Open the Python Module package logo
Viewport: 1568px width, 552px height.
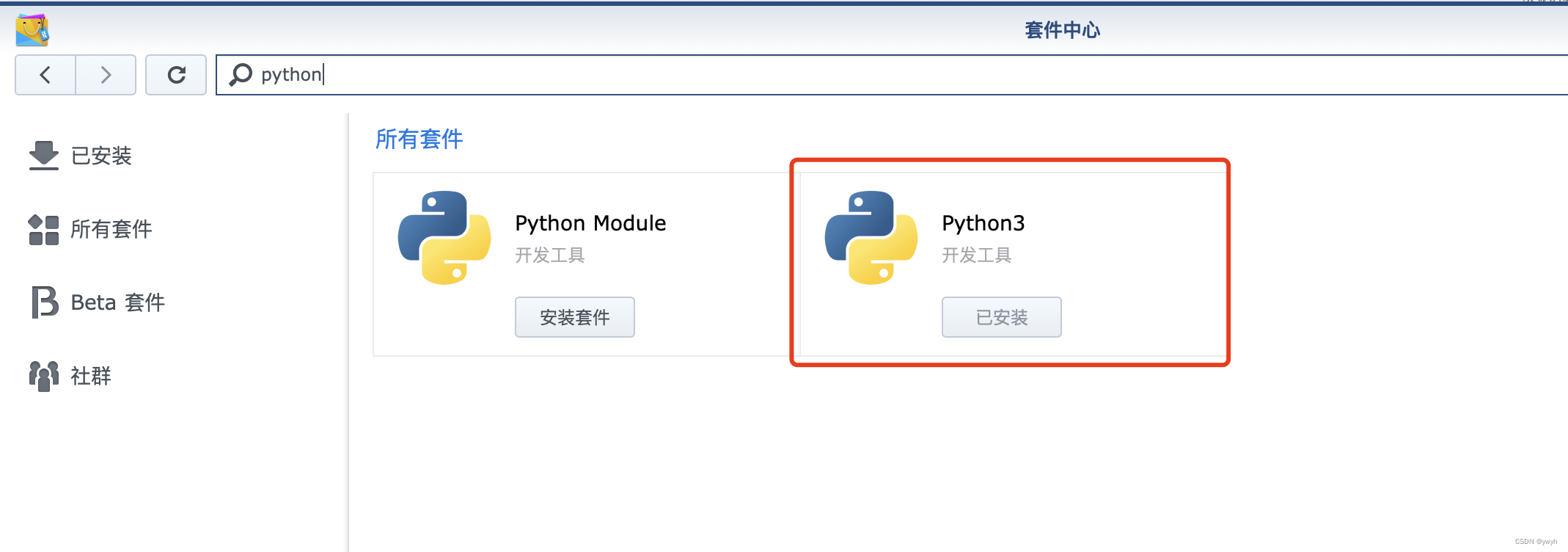pos(444,238)
